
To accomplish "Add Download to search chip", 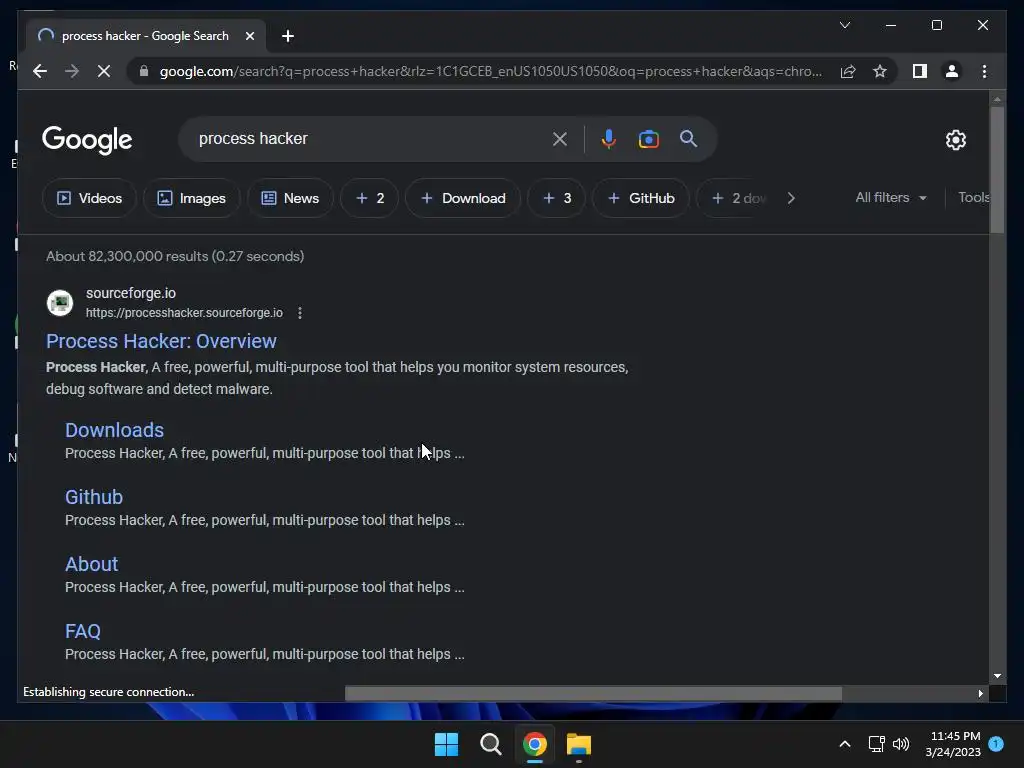I will (463, 198).
